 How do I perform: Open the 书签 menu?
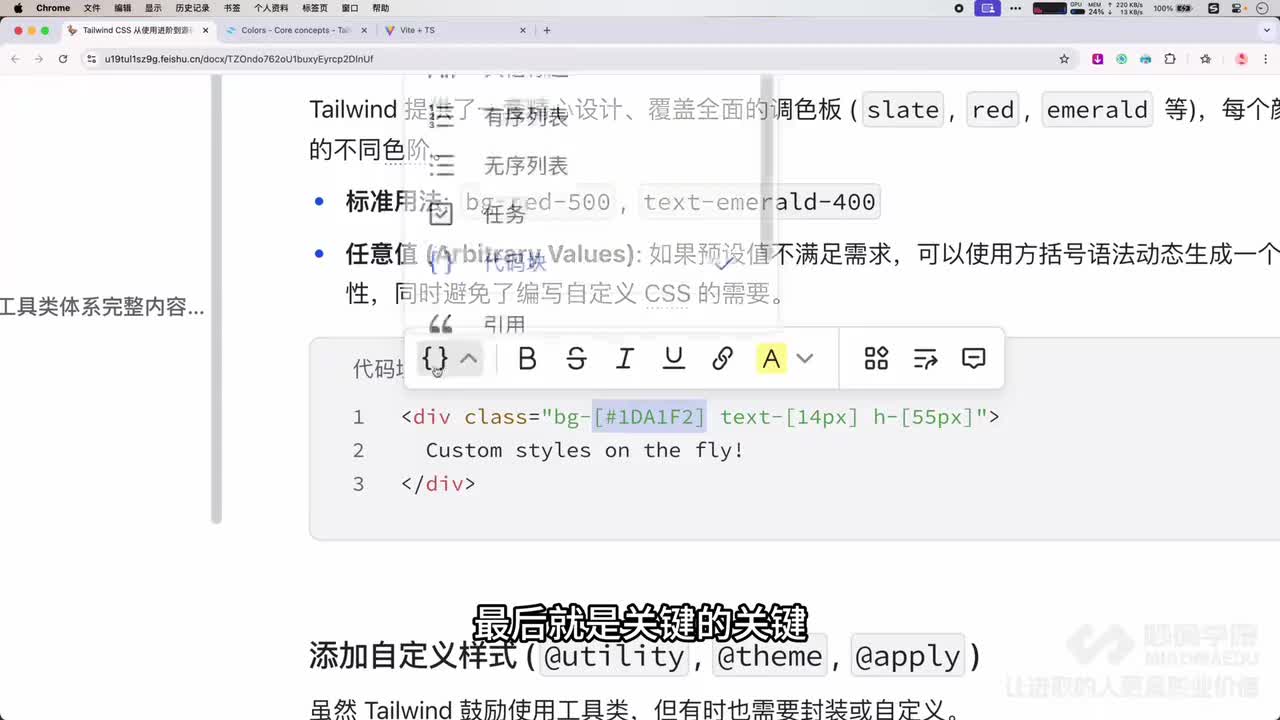click(x=232, y=8)
